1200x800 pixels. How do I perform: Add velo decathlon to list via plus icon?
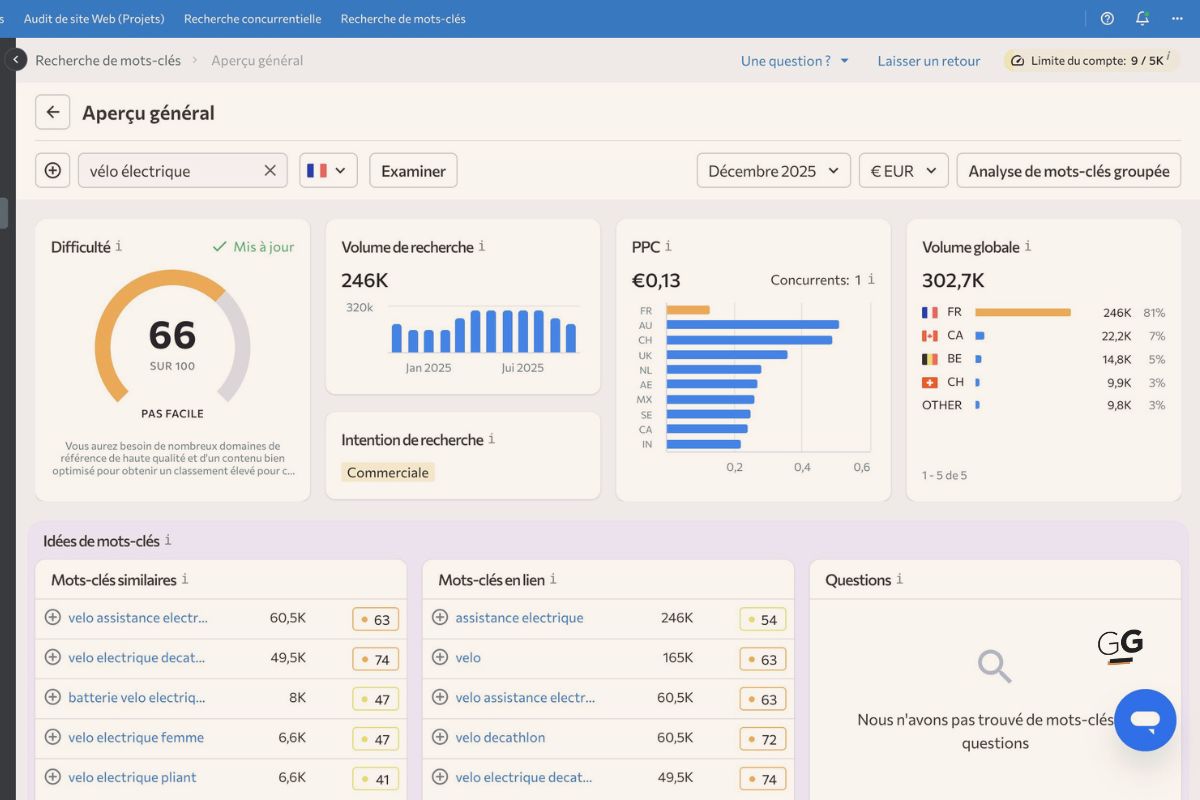click(441, 738)
